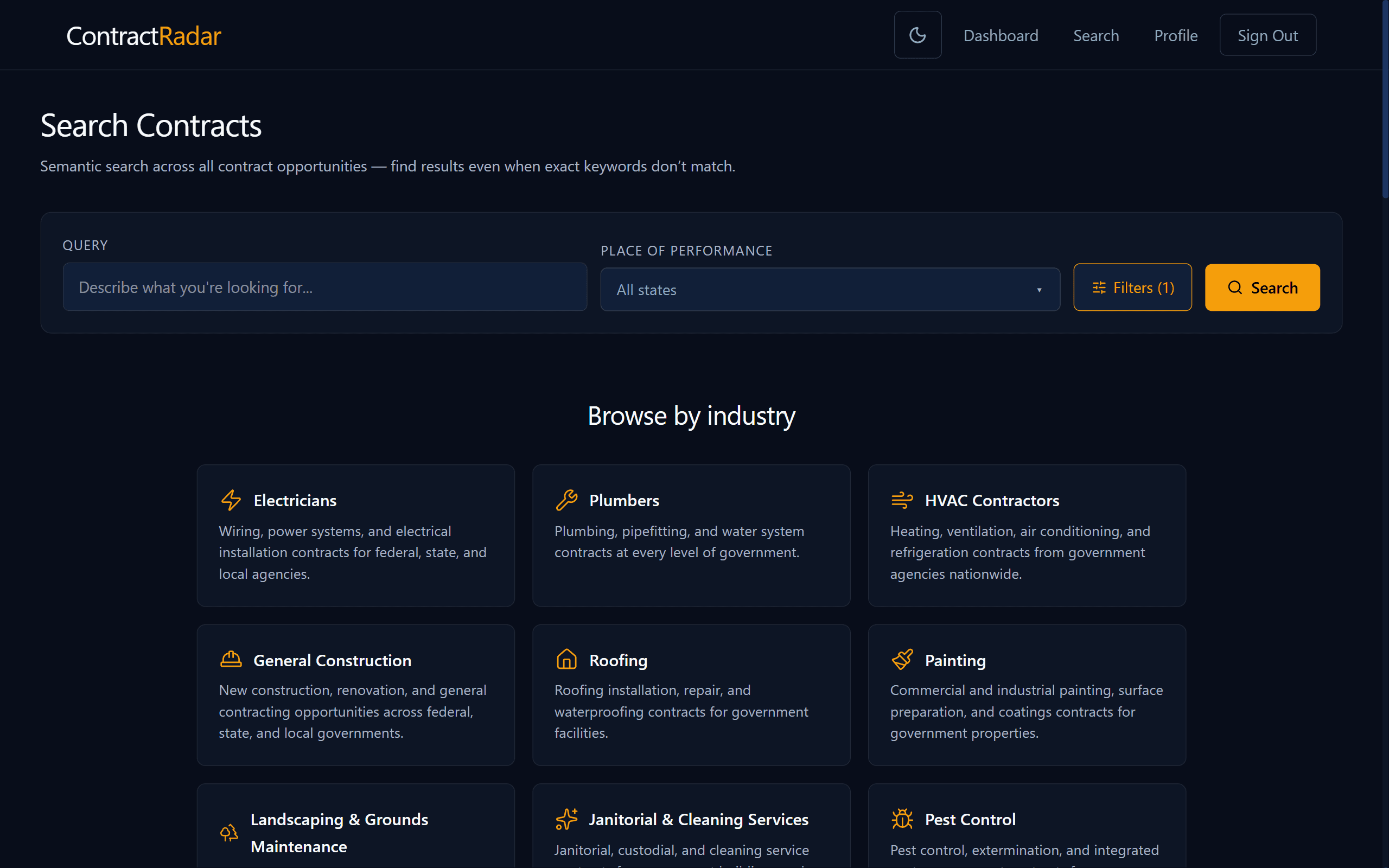Open the Filters (1) panel
This screenshot has width=1389, height=868.
tap(1132, 287)
